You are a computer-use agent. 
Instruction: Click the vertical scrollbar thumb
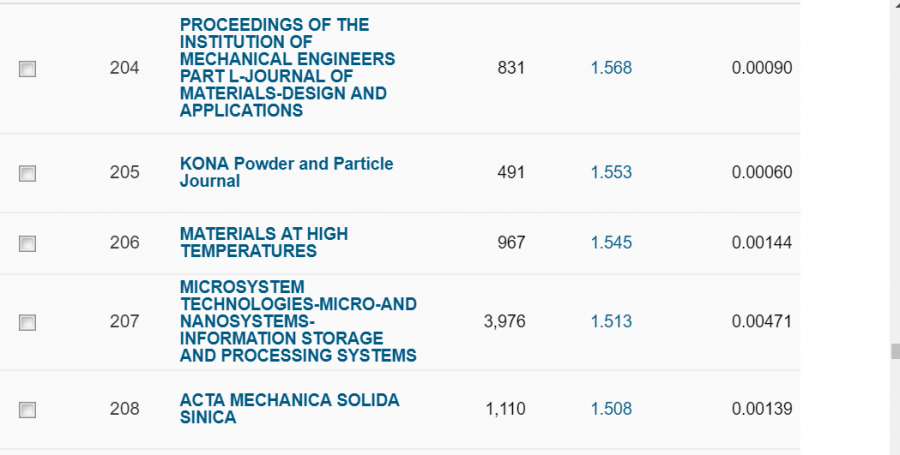point(895,351)
